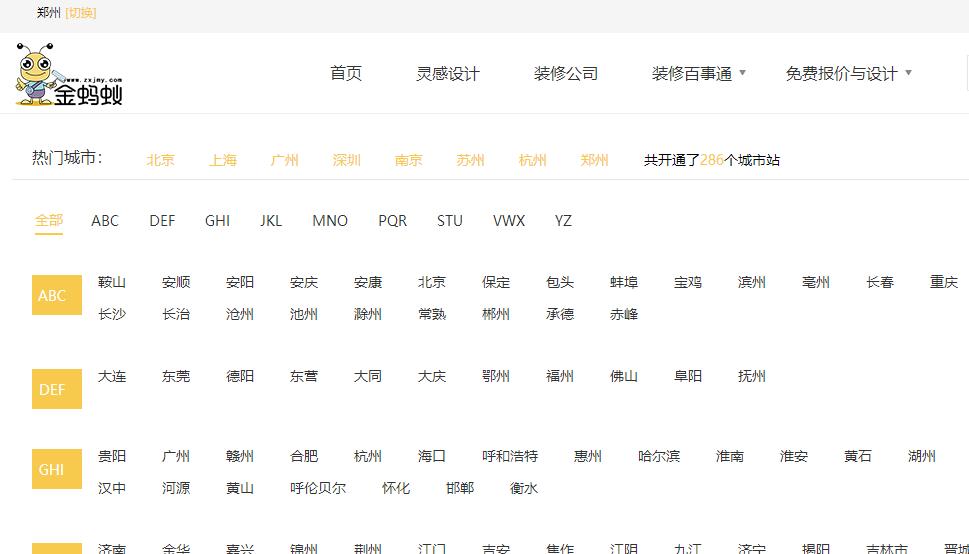Image resolution: width=969 pixels, height=554 pixels.
Task: Expand the 免费报价与设计 dropdown menu
Action: pyautogui.click(x=848, y=74)
